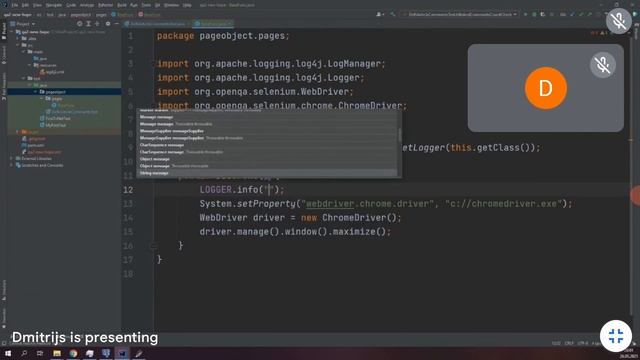Click line number 14 in gutter
This screenshot has width=640, height=360.
(128, 218)
